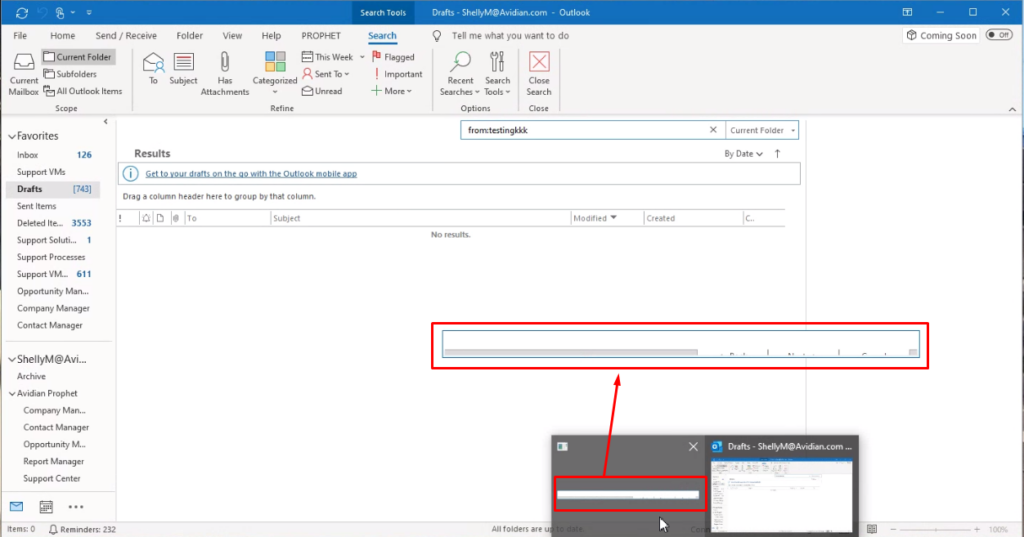Switch to Mail view icon
Image resolution: width=1024 pixels, height=537 pixels.
tap(16, 506)
